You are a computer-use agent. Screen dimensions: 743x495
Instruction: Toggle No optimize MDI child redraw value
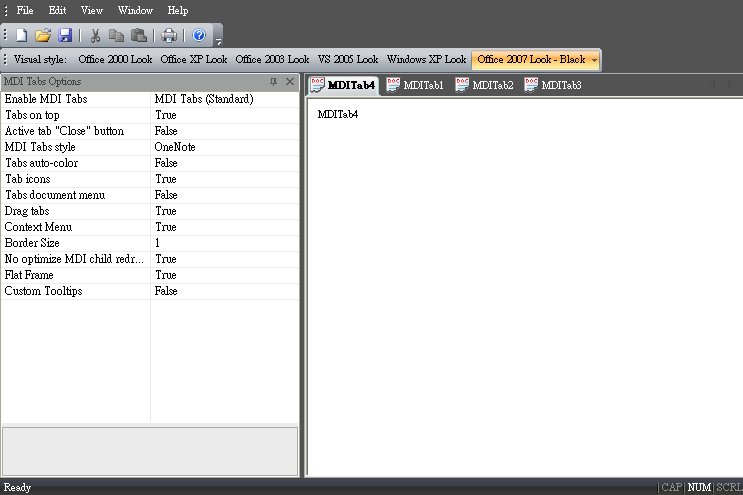coord(225,259)
